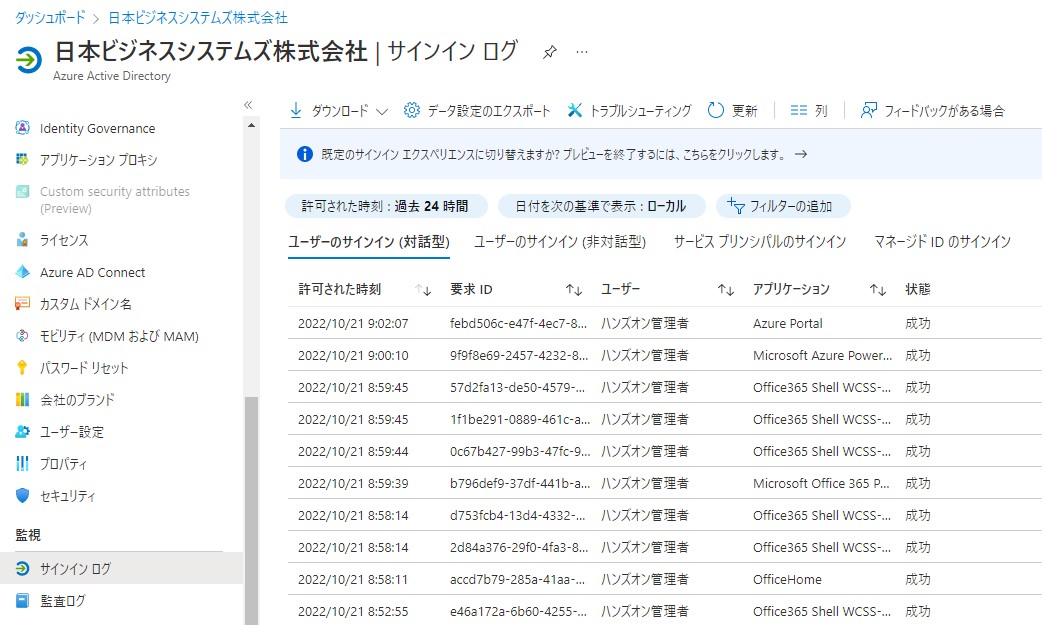Click the 更新 refresh icon

716,110
